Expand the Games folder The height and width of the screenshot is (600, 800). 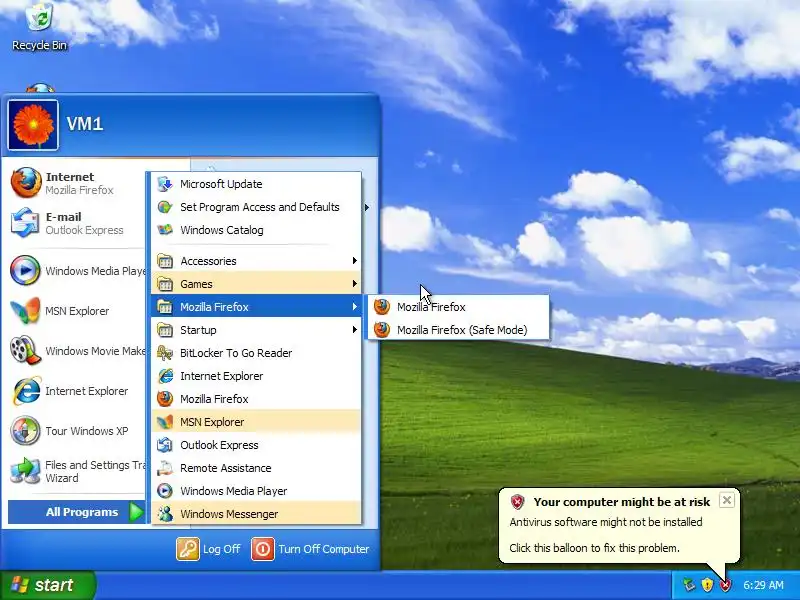point(256,284)
